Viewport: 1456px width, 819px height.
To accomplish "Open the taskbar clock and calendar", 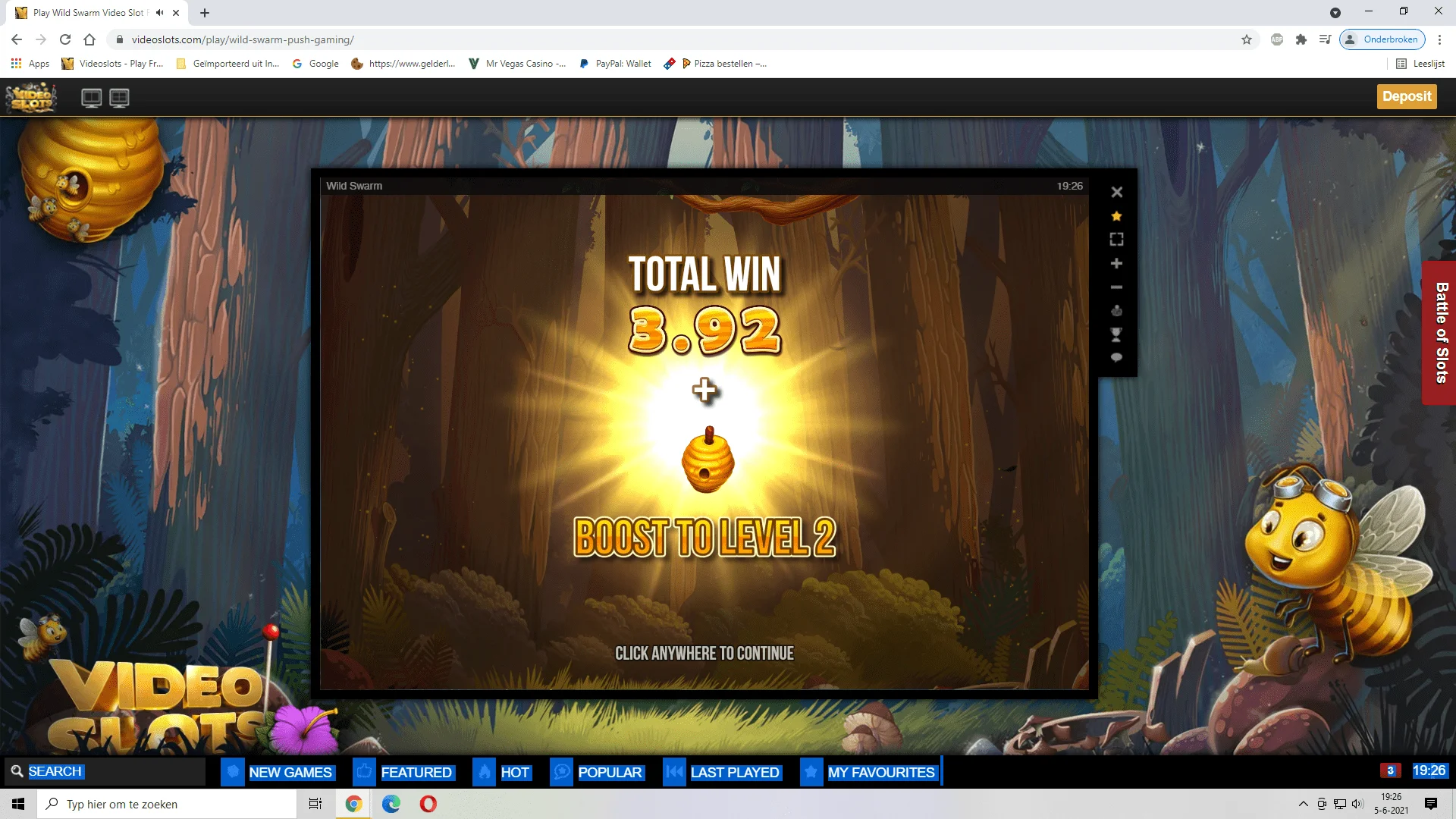I will (x=1391, y=804).
